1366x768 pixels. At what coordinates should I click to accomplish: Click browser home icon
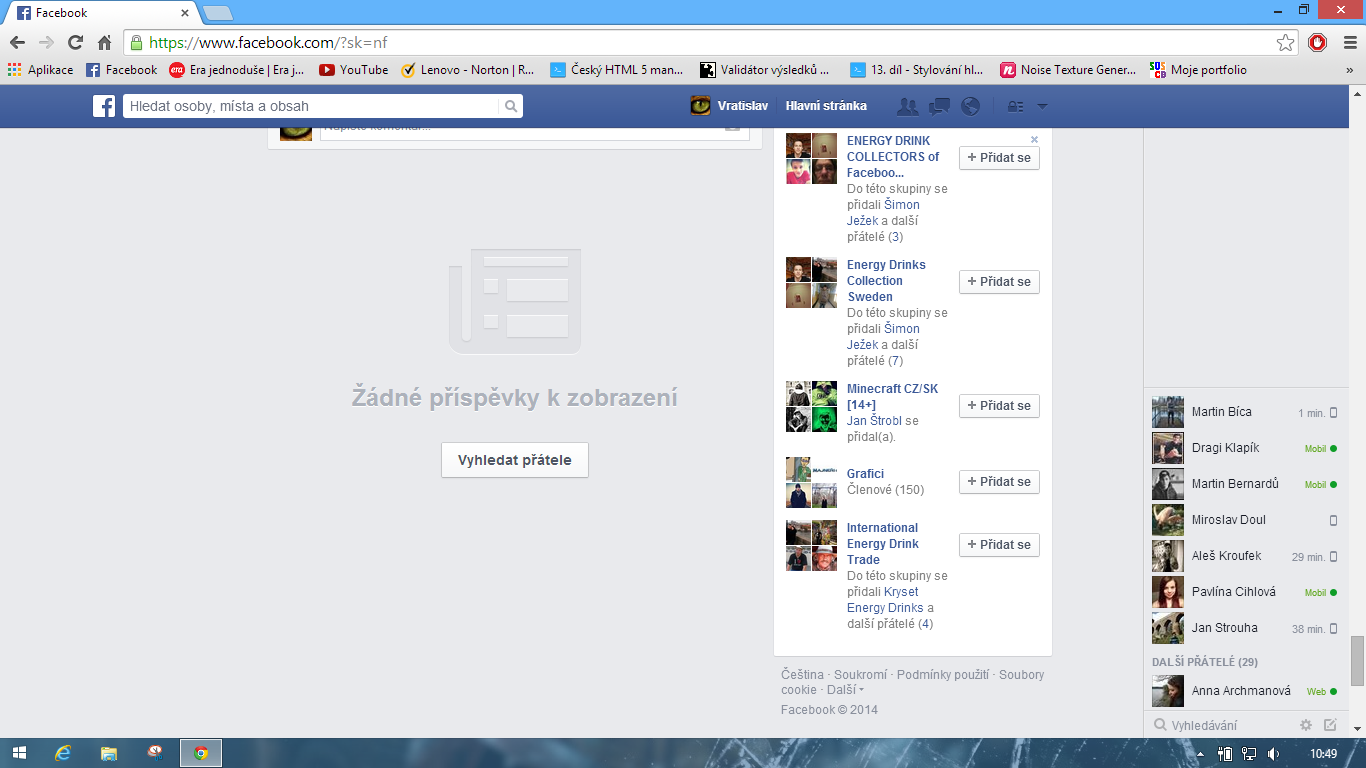[104, 42]
